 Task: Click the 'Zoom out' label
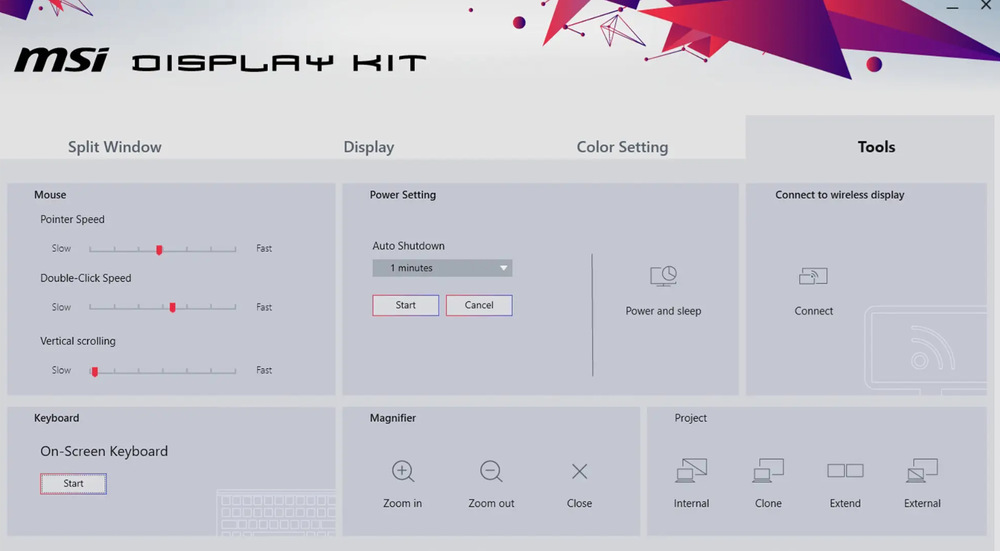(x=491, y=503)
